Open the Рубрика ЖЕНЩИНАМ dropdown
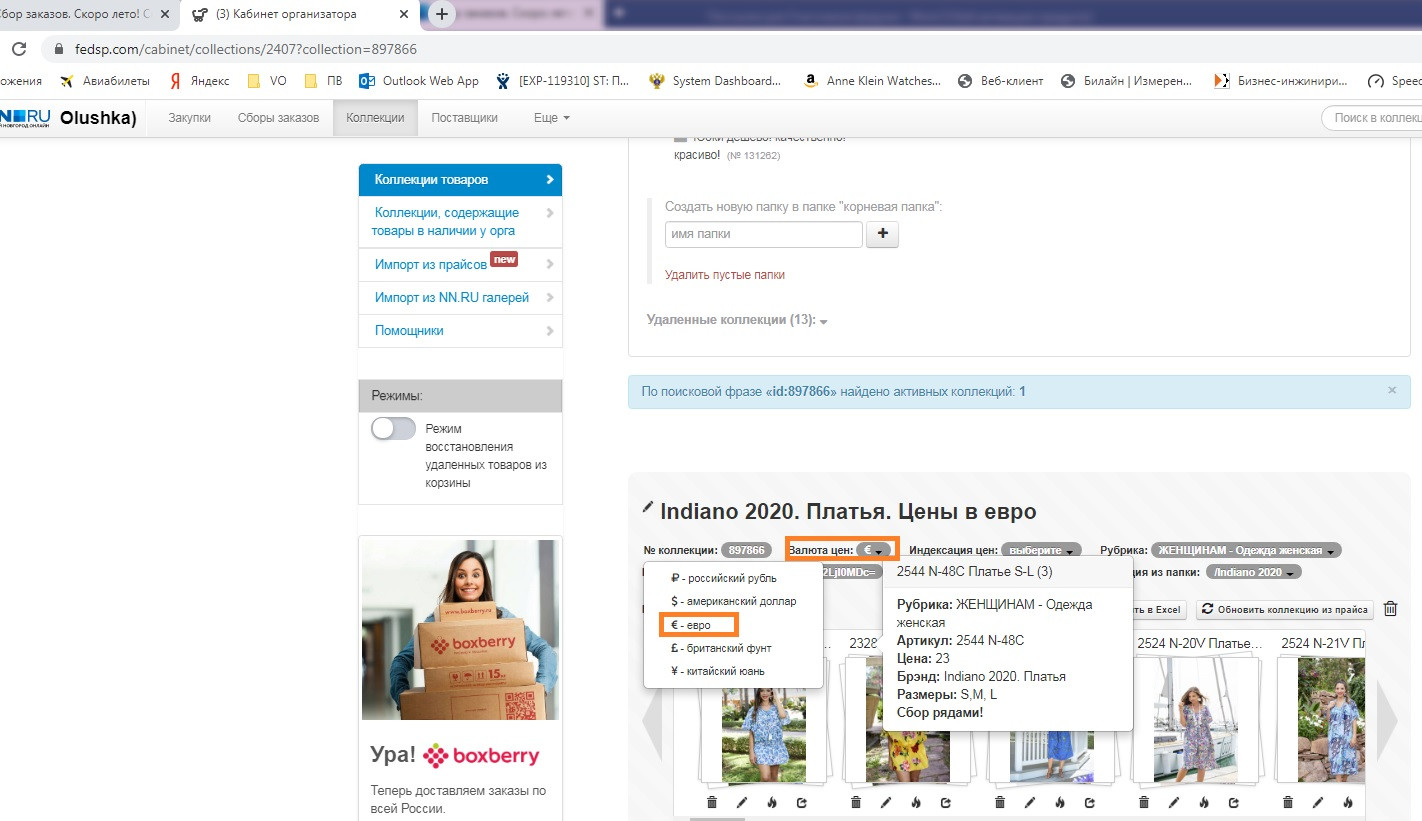 (1246, 550)
